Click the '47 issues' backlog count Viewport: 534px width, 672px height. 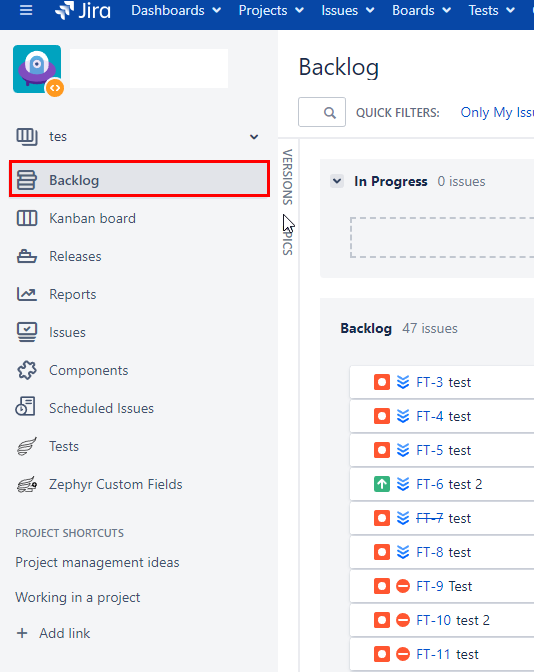(429, 328)
